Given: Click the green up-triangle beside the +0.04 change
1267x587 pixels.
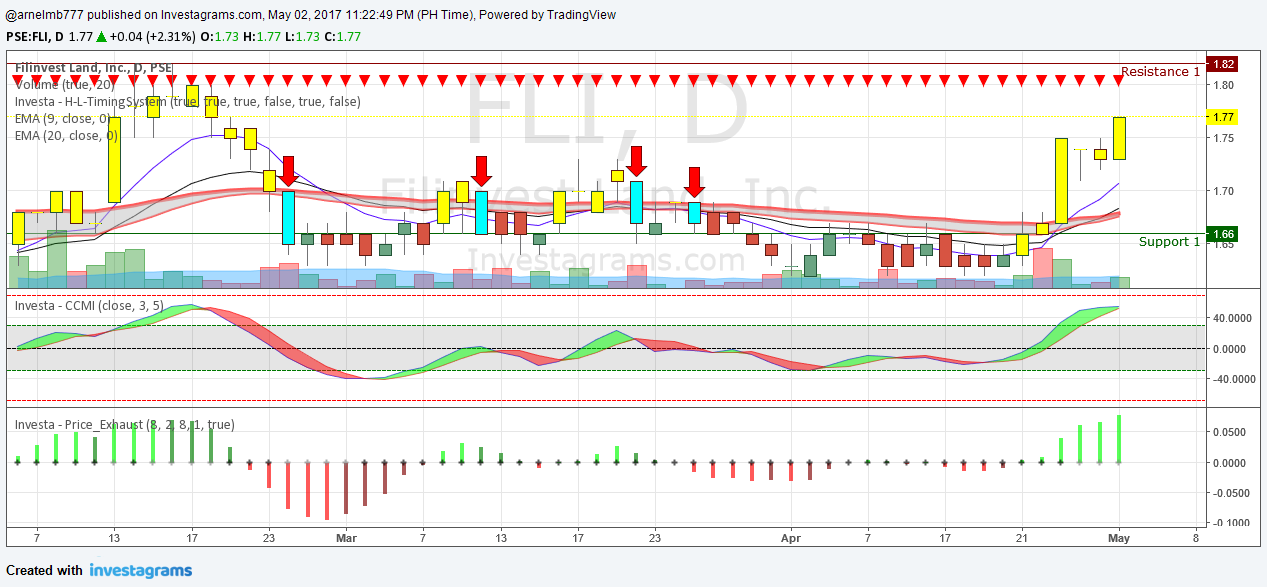Looking at the screenshot, I should pyautogui.click(x=99, y=40).
